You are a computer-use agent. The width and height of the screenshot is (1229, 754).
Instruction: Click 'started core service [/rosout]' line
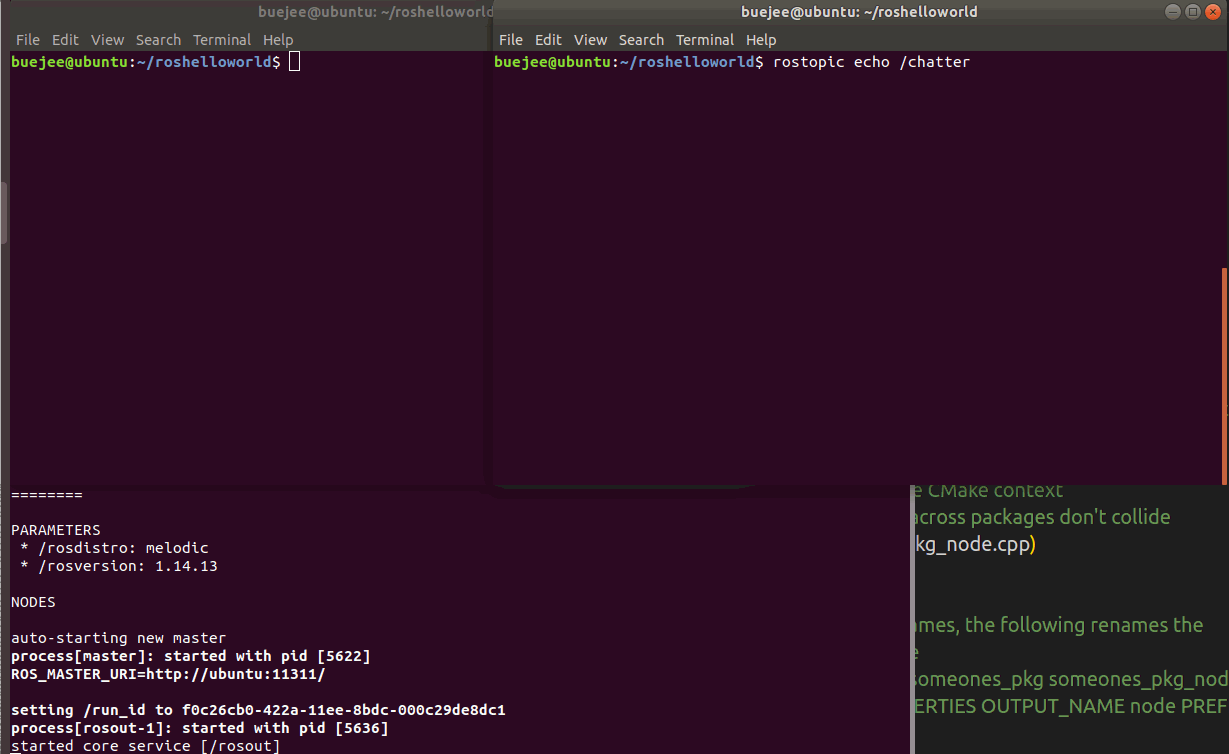click(146, 746)
